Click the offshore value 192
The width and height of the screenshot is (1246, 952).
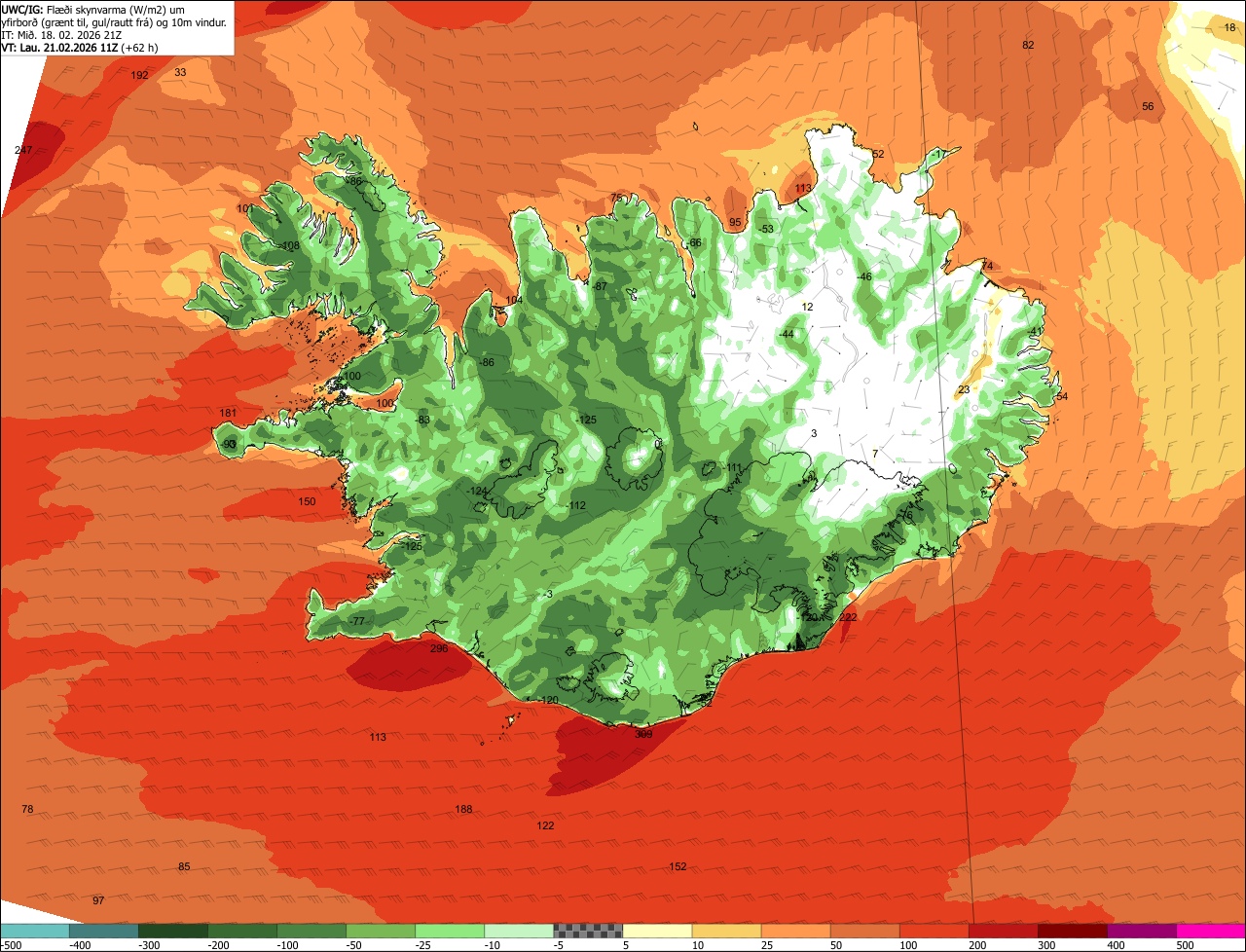pyautogui.click(x=139, y=75)
